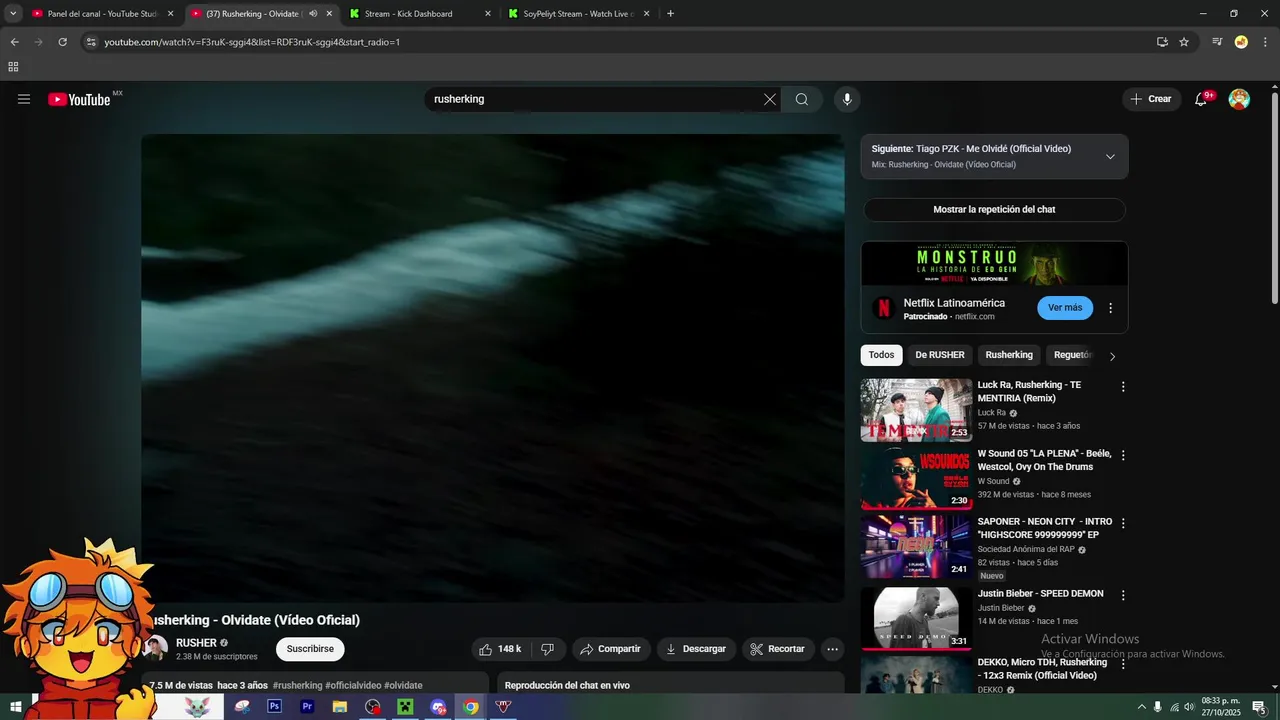1280x720 pixels.
Task: Open options for SAPONER NEON CITY video
Action: tap(1123, 523)
